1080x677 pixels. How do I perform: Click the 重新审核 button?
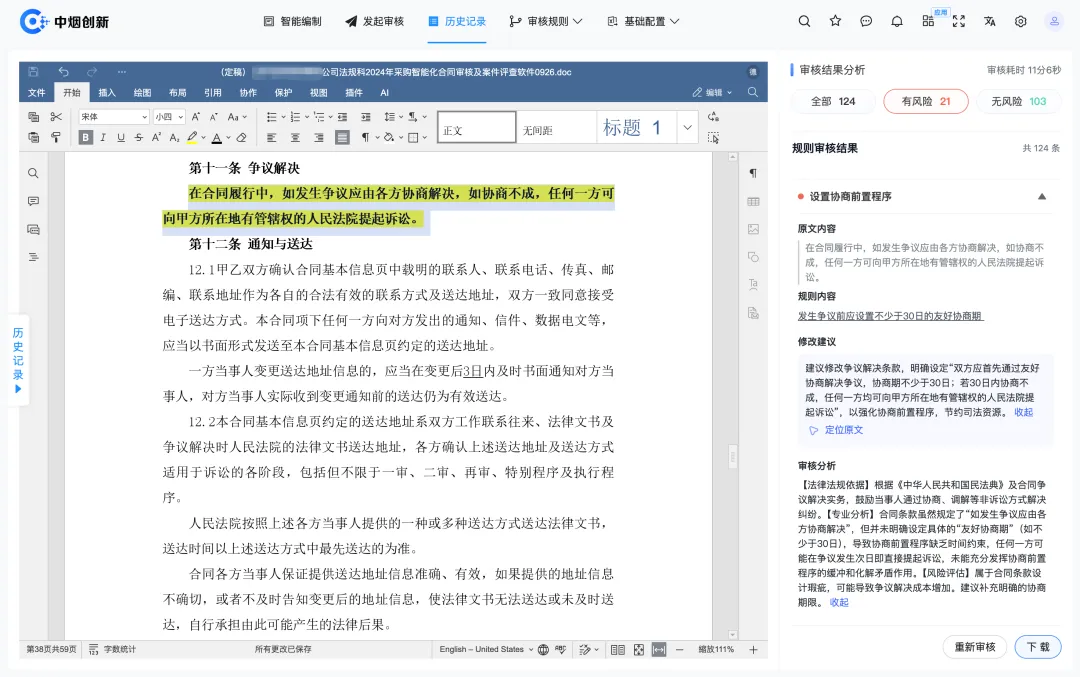click(975, 647)
